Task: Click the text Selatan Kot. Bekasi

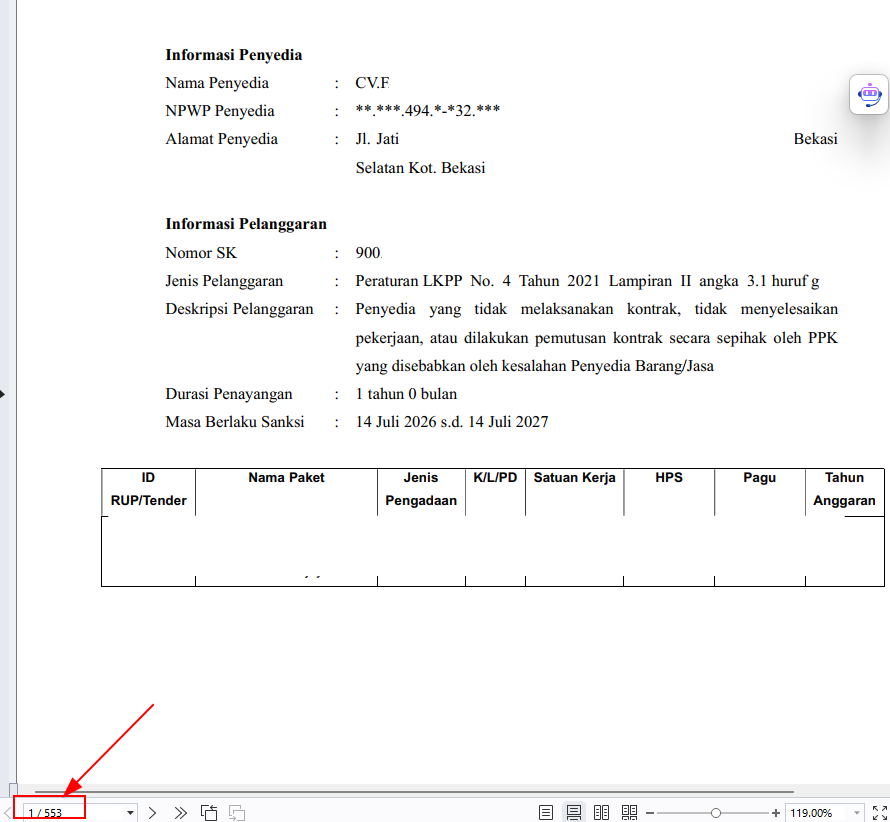Action: [x=421, y=168]
